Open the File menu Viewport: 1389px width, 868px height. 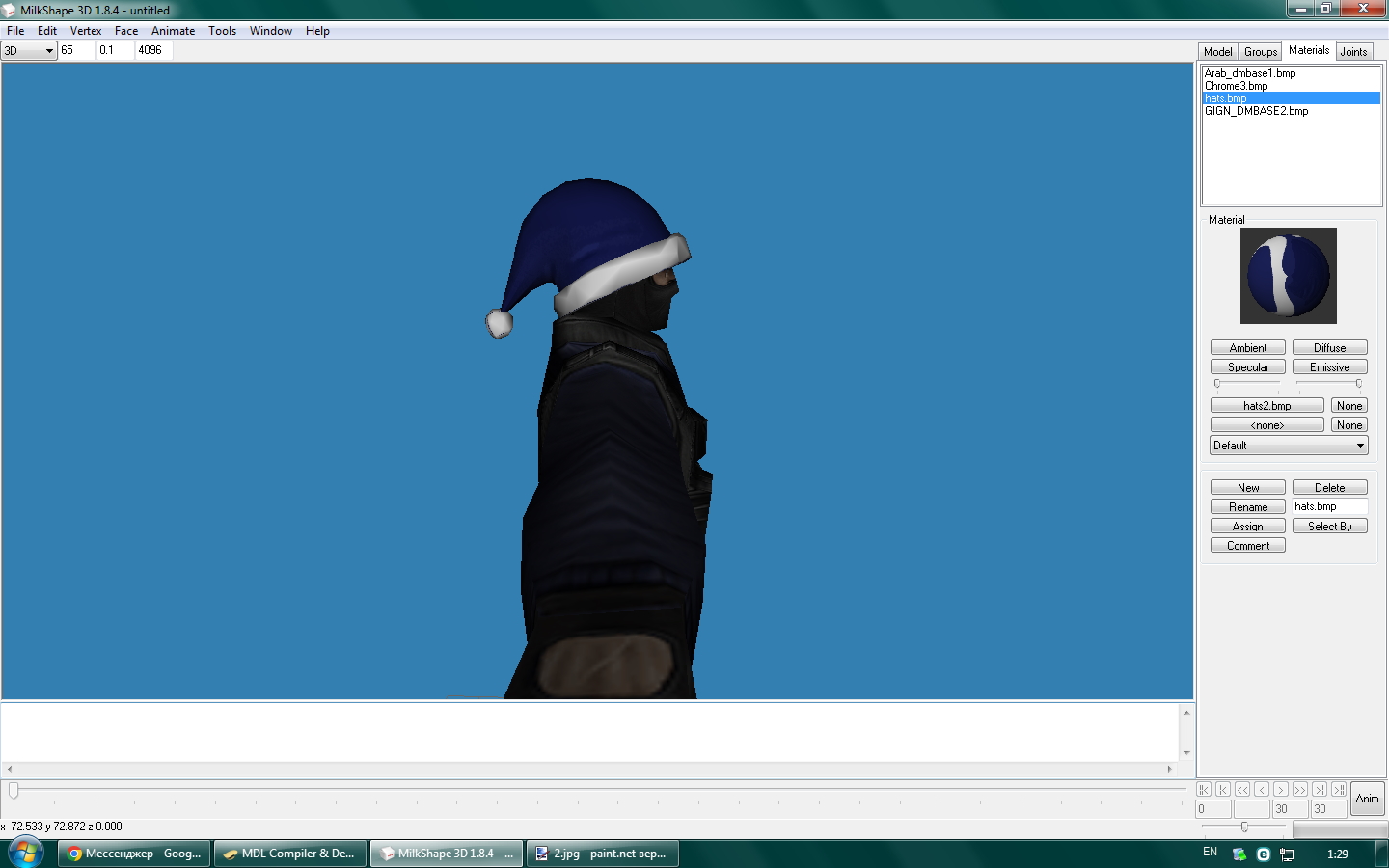15,31
